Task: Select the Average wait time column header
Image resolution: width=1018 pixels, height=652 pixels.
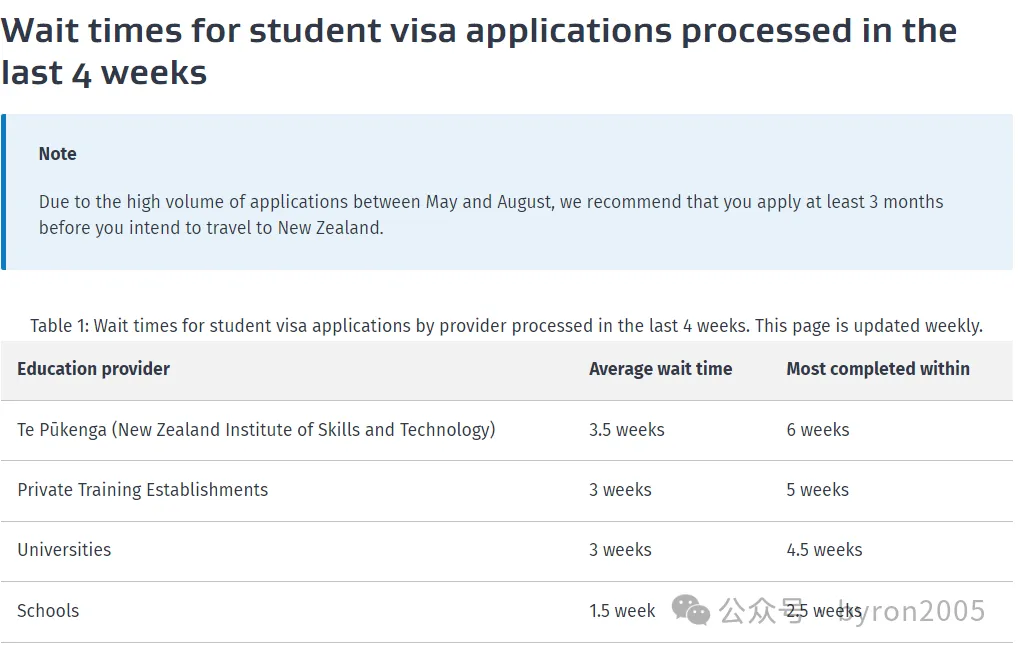Action: (660, 369)
